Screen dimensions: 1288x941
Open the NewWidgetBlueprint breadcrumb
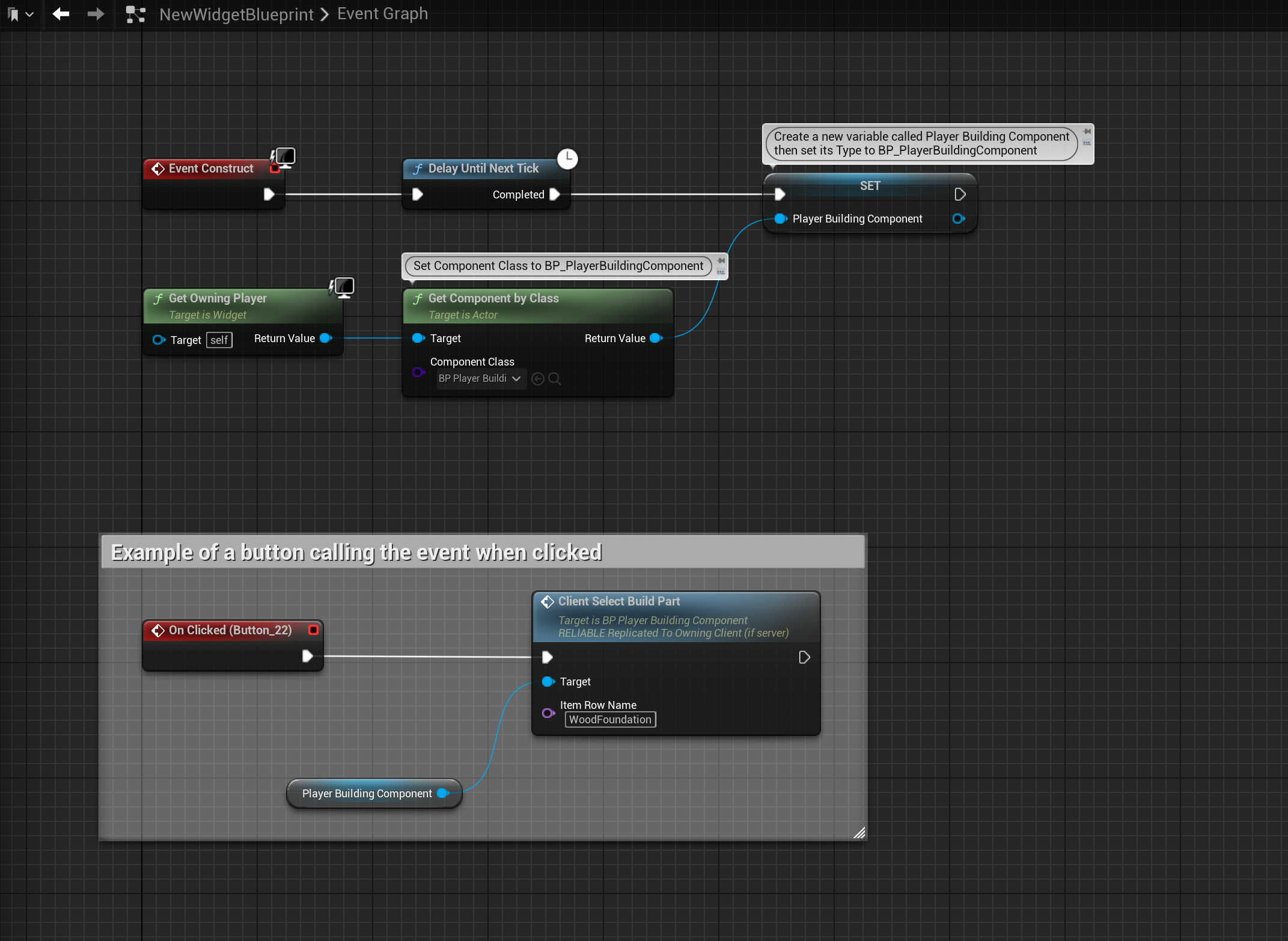tap(236, 14)
